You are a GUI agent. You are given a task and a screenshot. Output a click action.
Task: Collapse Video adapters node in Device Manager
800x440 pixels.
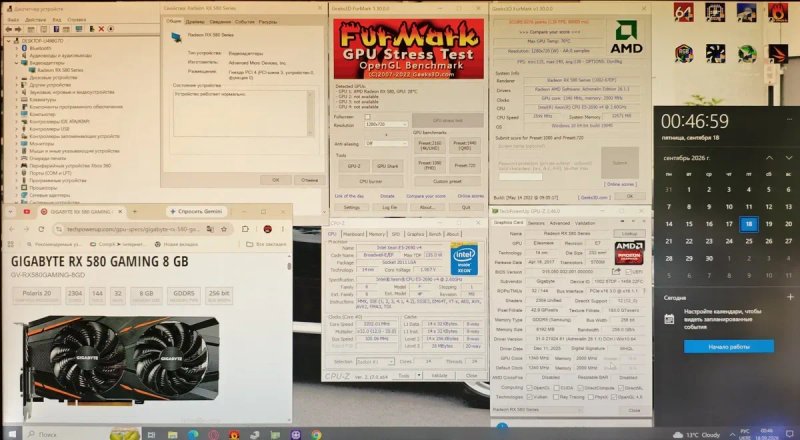(x=17, y=63)
